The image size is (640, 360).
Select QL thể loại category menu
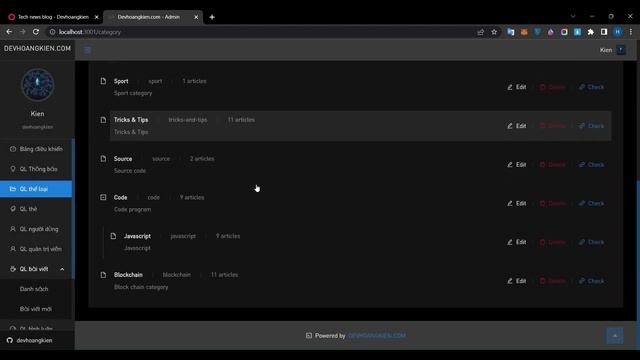tap(36, 189)
